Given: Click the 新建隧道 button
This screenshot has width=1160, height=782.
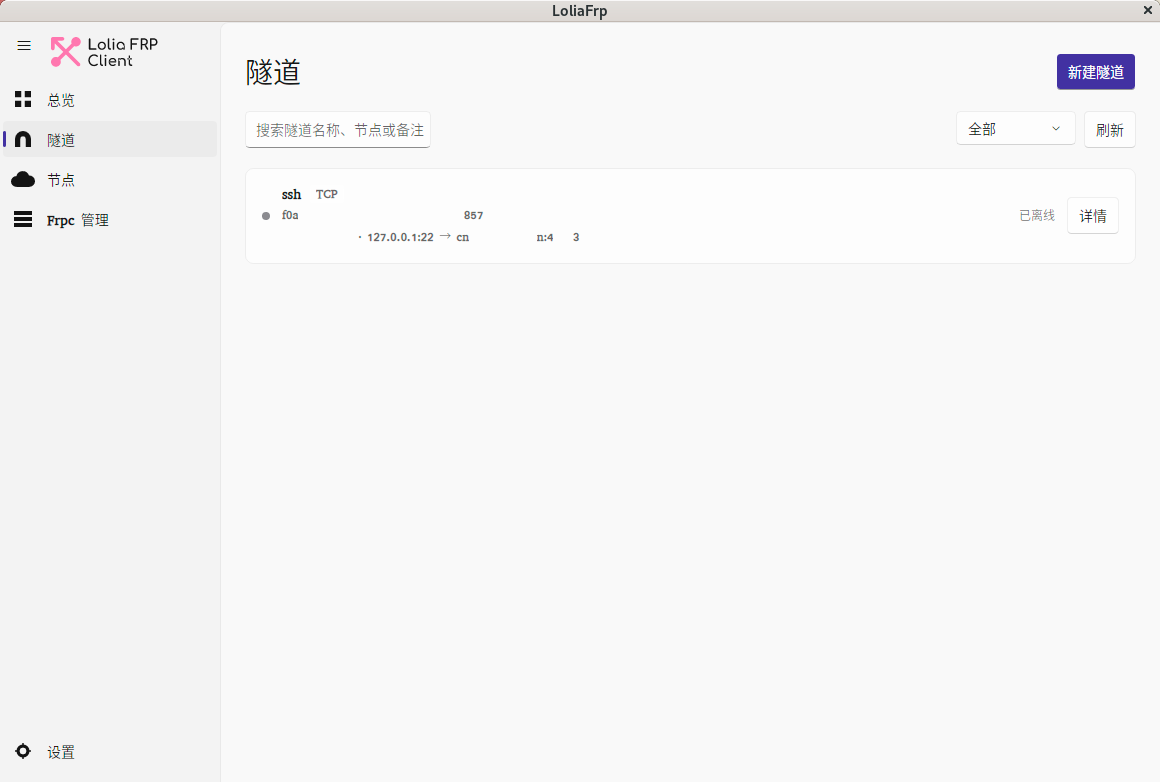Looking at the screenshot, I should coord(1096,72).
